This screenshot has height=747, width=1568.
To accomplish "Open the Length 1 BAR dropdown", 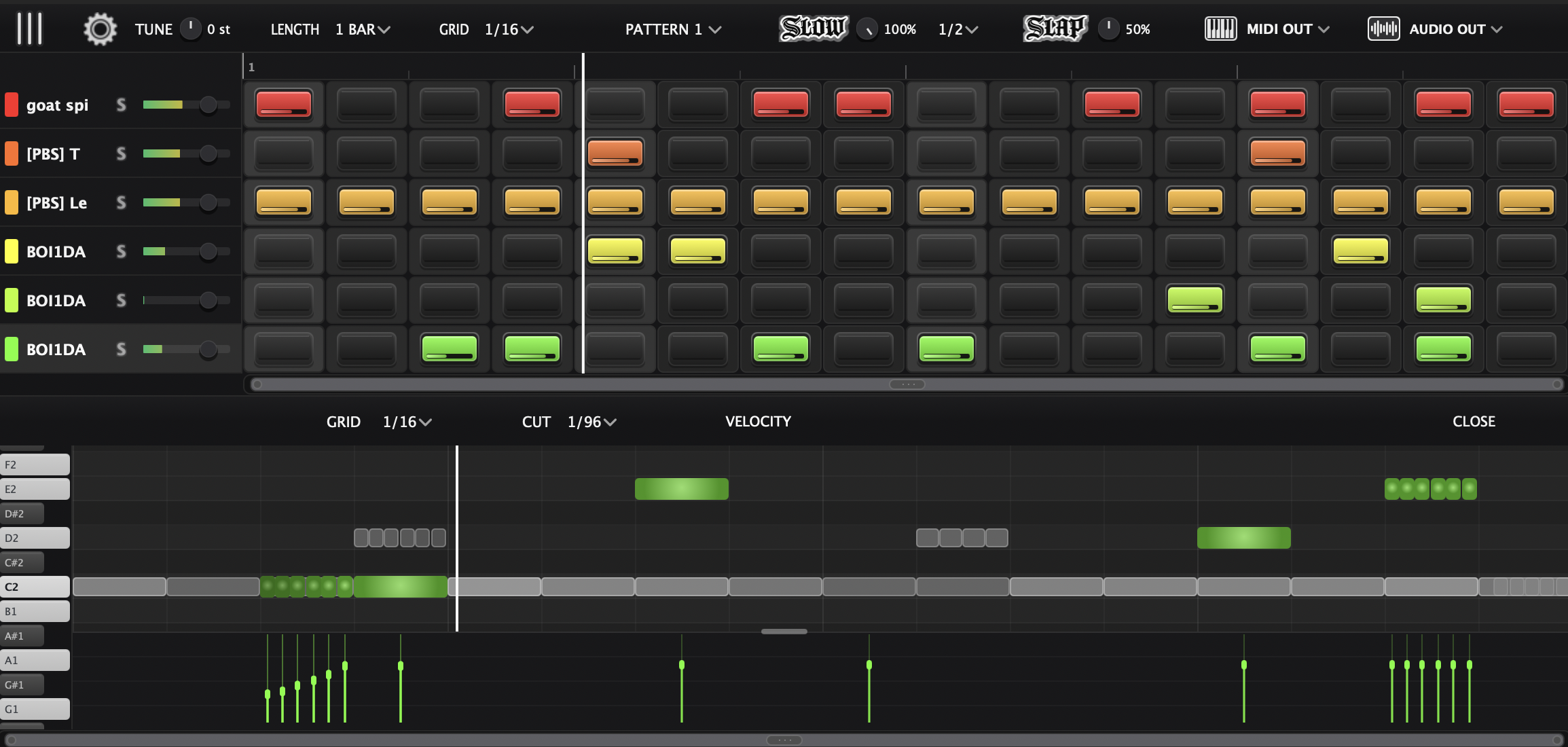I will click(363, 29).
